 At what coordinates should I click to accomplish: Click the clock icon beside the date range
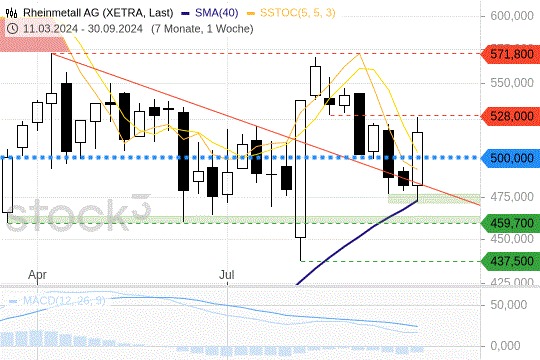click(12, 29)
